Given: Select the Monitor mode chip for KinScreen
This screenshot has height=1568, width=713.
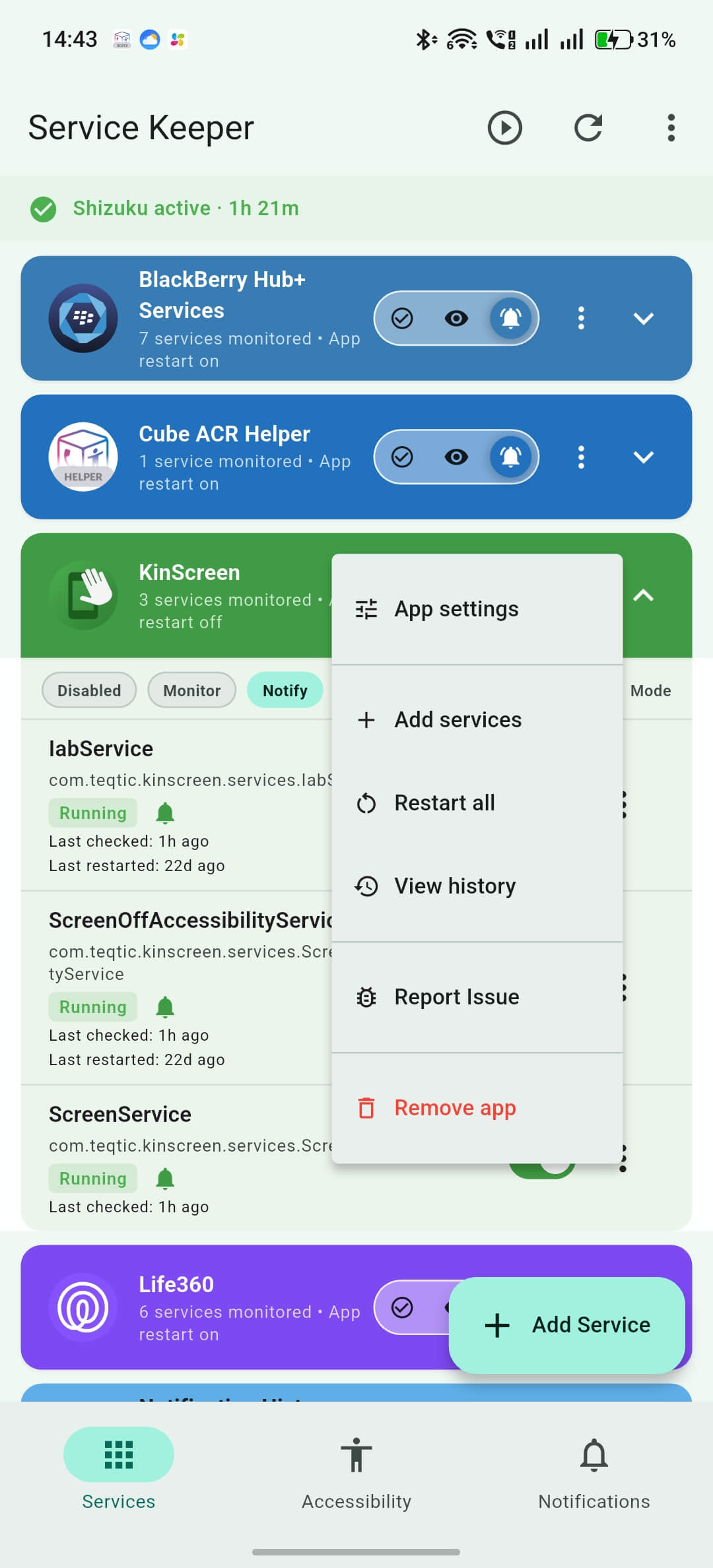Looking at the screenshot, I should pos(191,690).
